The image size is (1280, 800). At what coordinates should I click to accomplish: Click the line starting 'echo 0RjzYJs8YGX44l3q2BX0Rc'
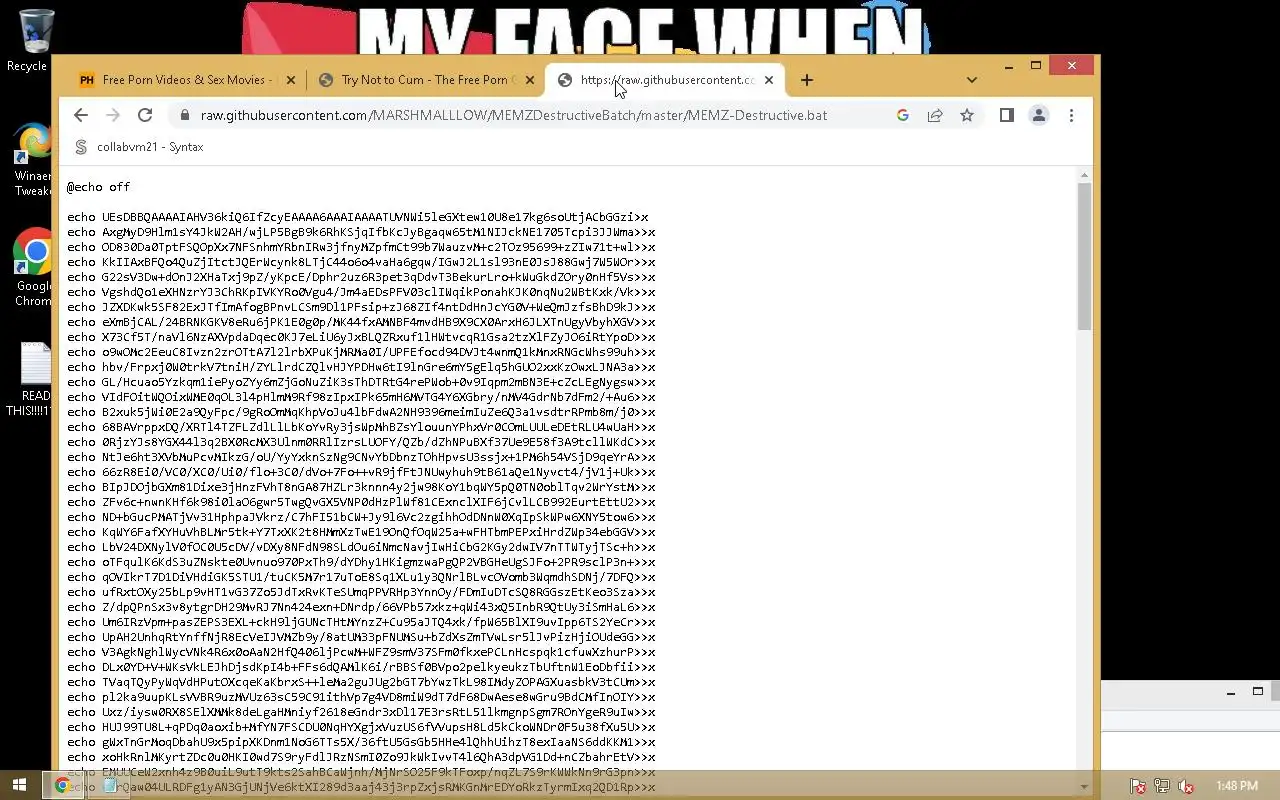click(361, 442)
